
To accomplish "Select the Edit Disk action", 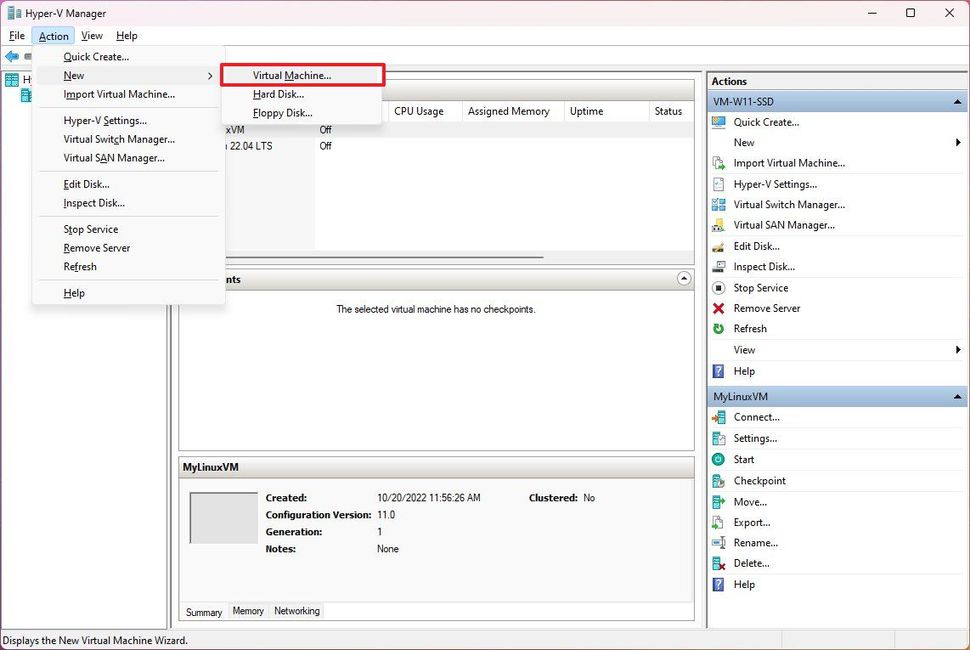I will click(756, 246).
